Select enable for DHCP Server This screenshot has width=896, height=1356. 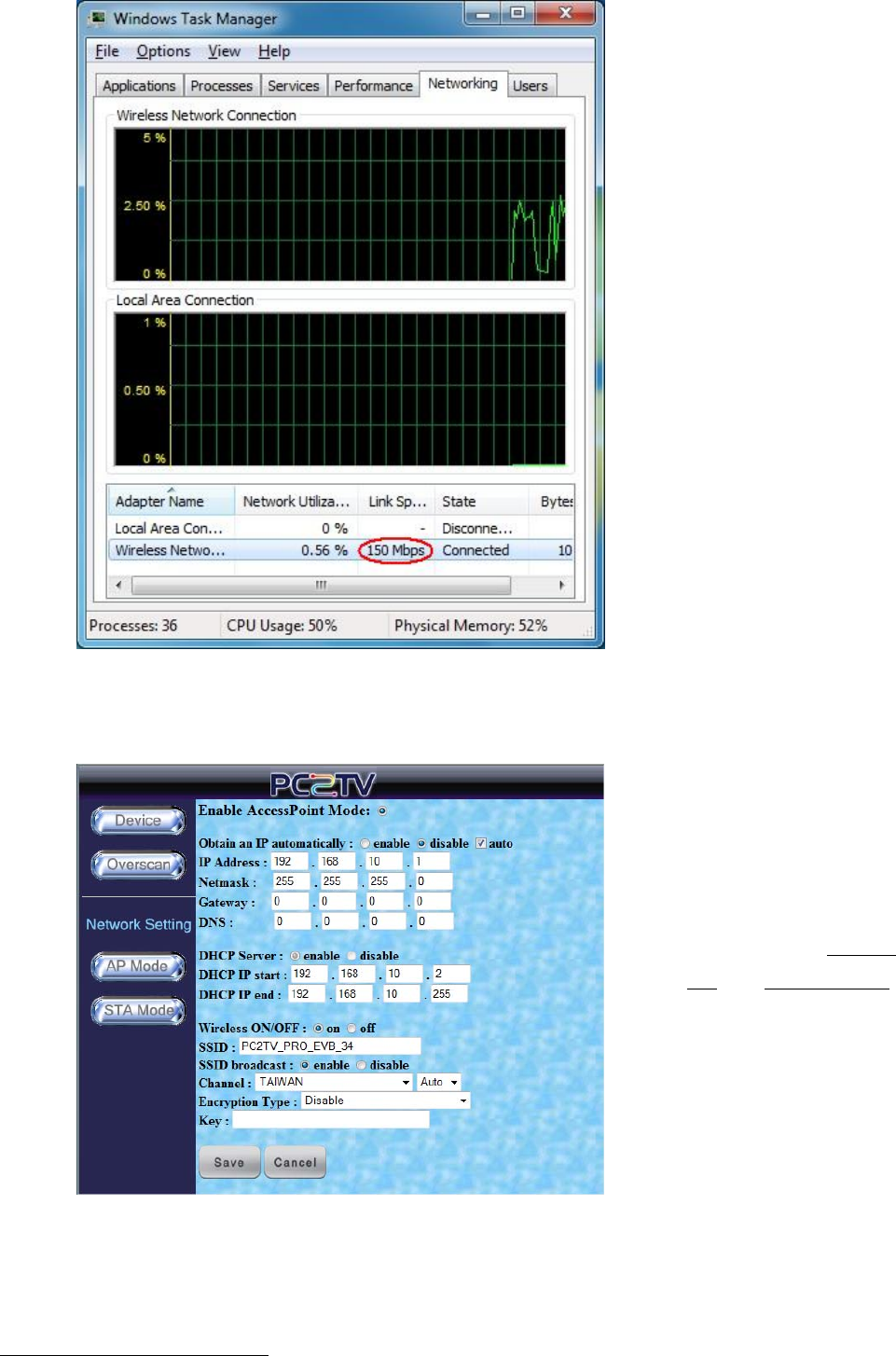295,956
